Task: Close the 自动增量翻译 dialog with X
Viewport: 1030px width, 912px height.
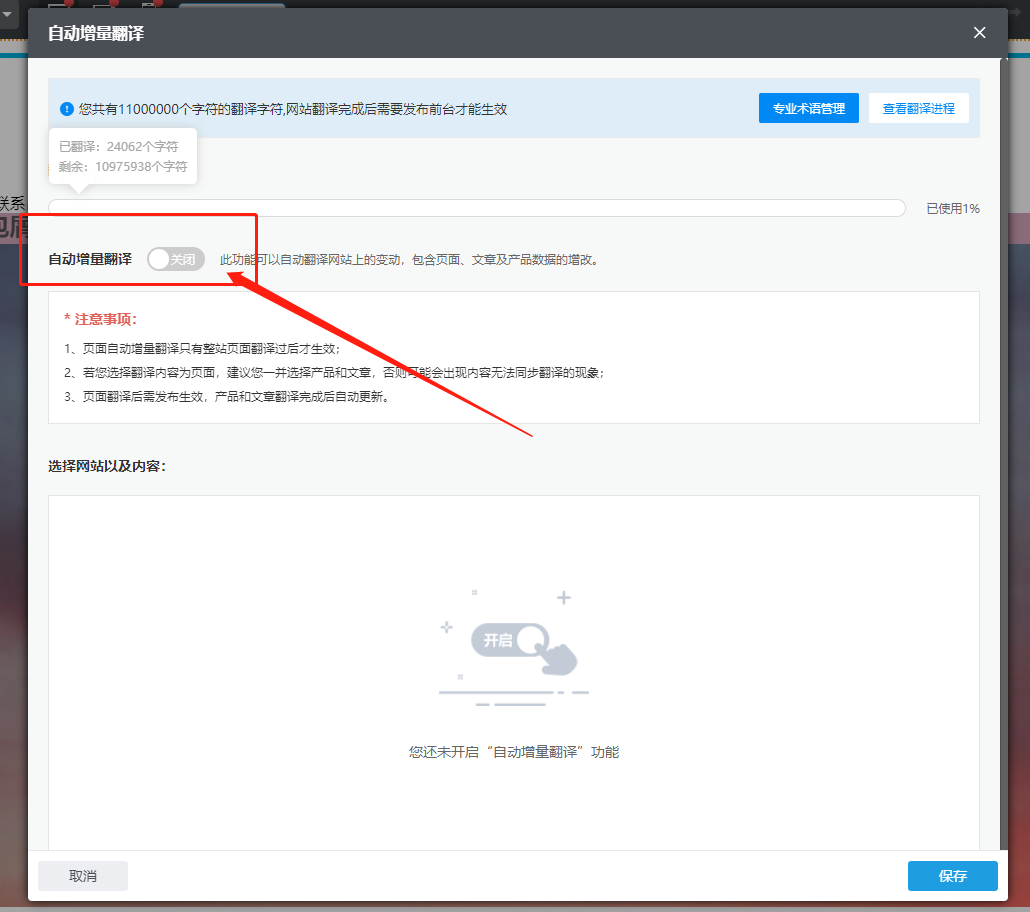Action: [x=979, y=33]
